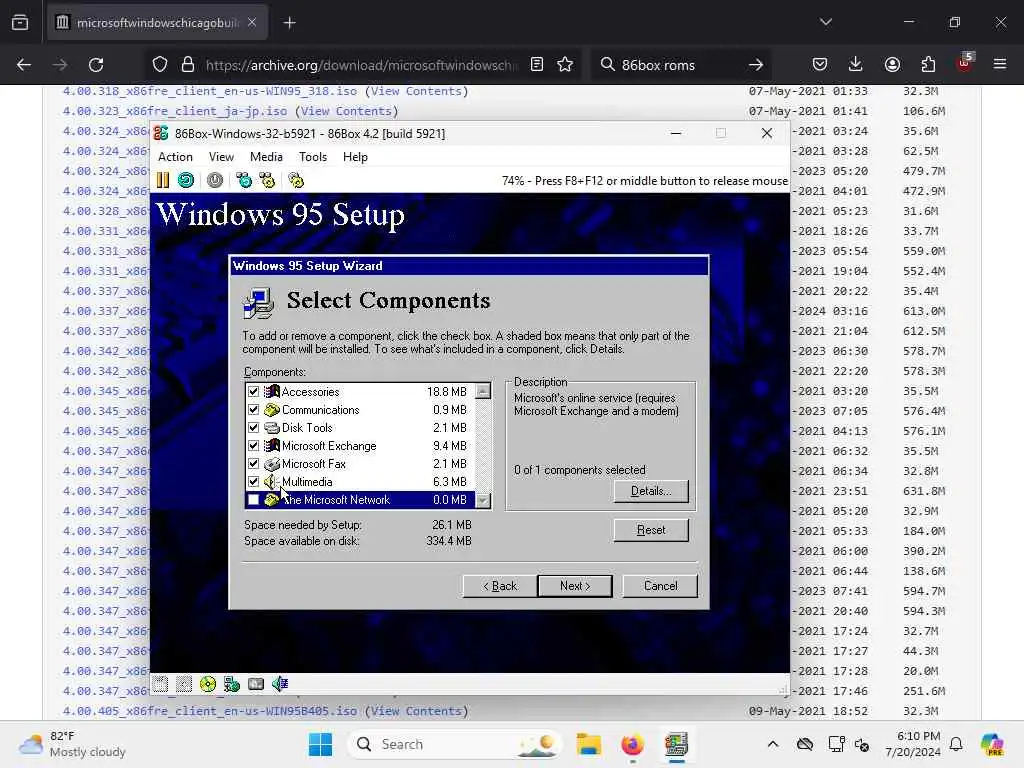Open Media menu in 86Box
The height and width of the screenshot is (768, 1024).
point(266,157)
